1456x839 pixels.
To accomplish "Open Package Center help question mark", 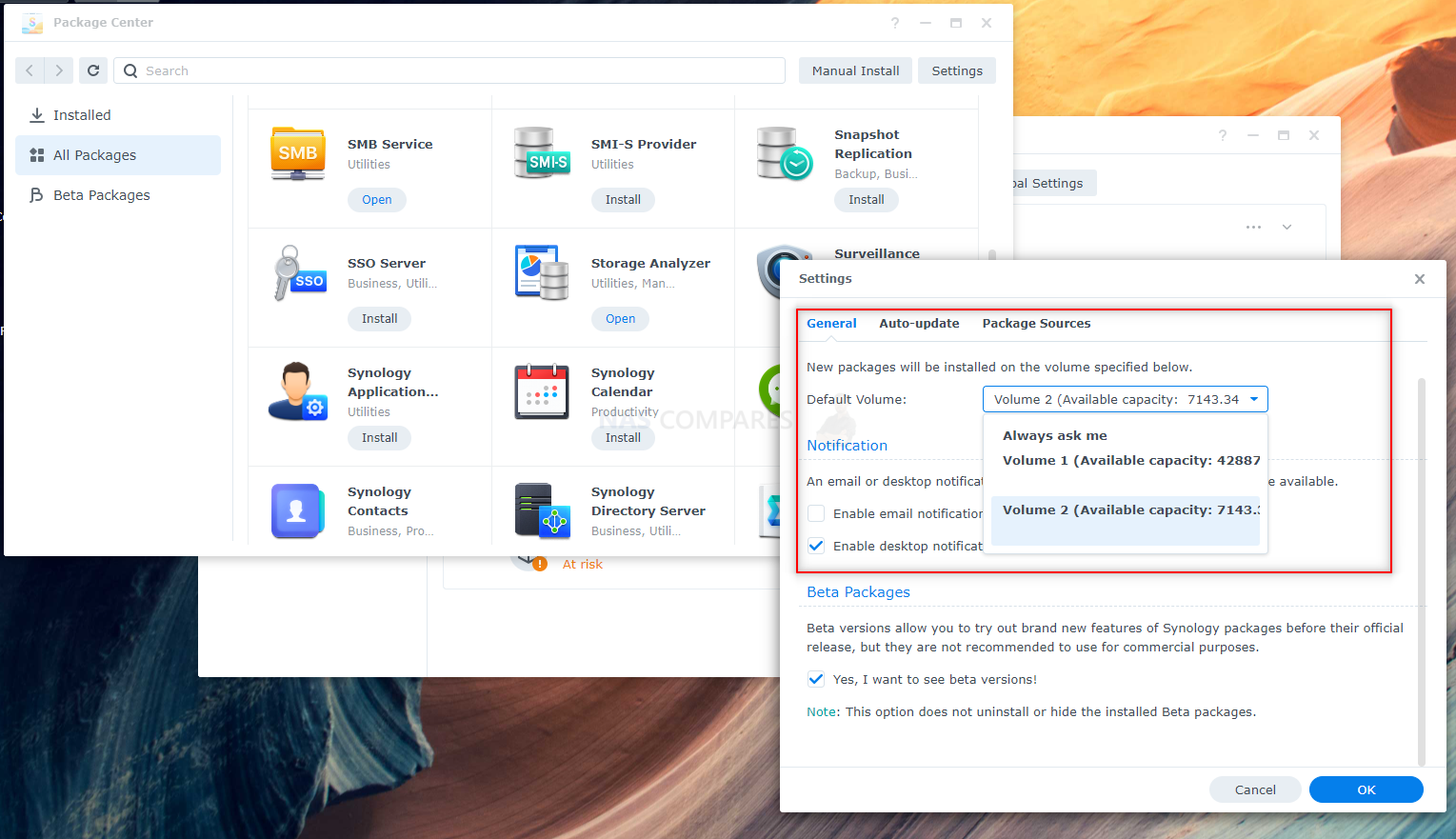I will click(x=895, y=23).
